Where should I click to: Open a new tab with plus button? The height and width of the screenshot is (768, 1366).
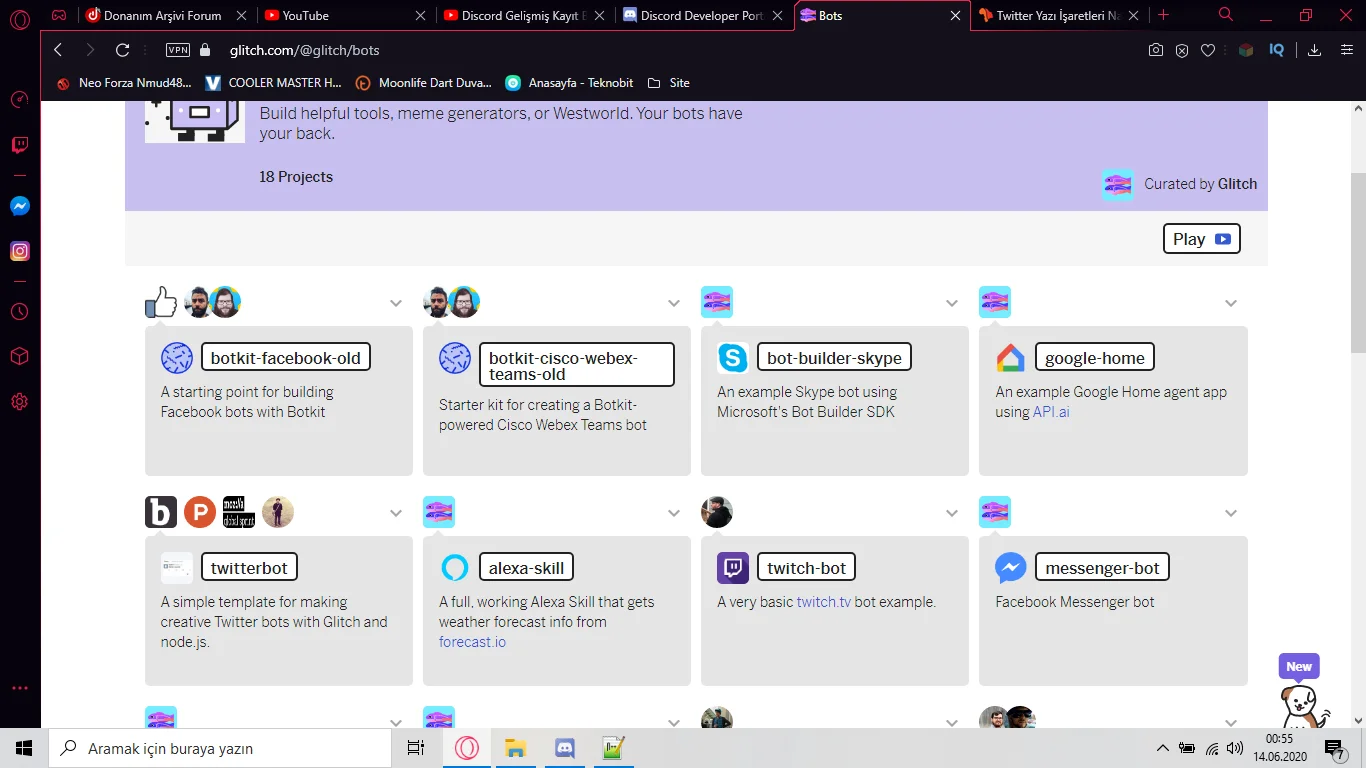pos(1163,15)
